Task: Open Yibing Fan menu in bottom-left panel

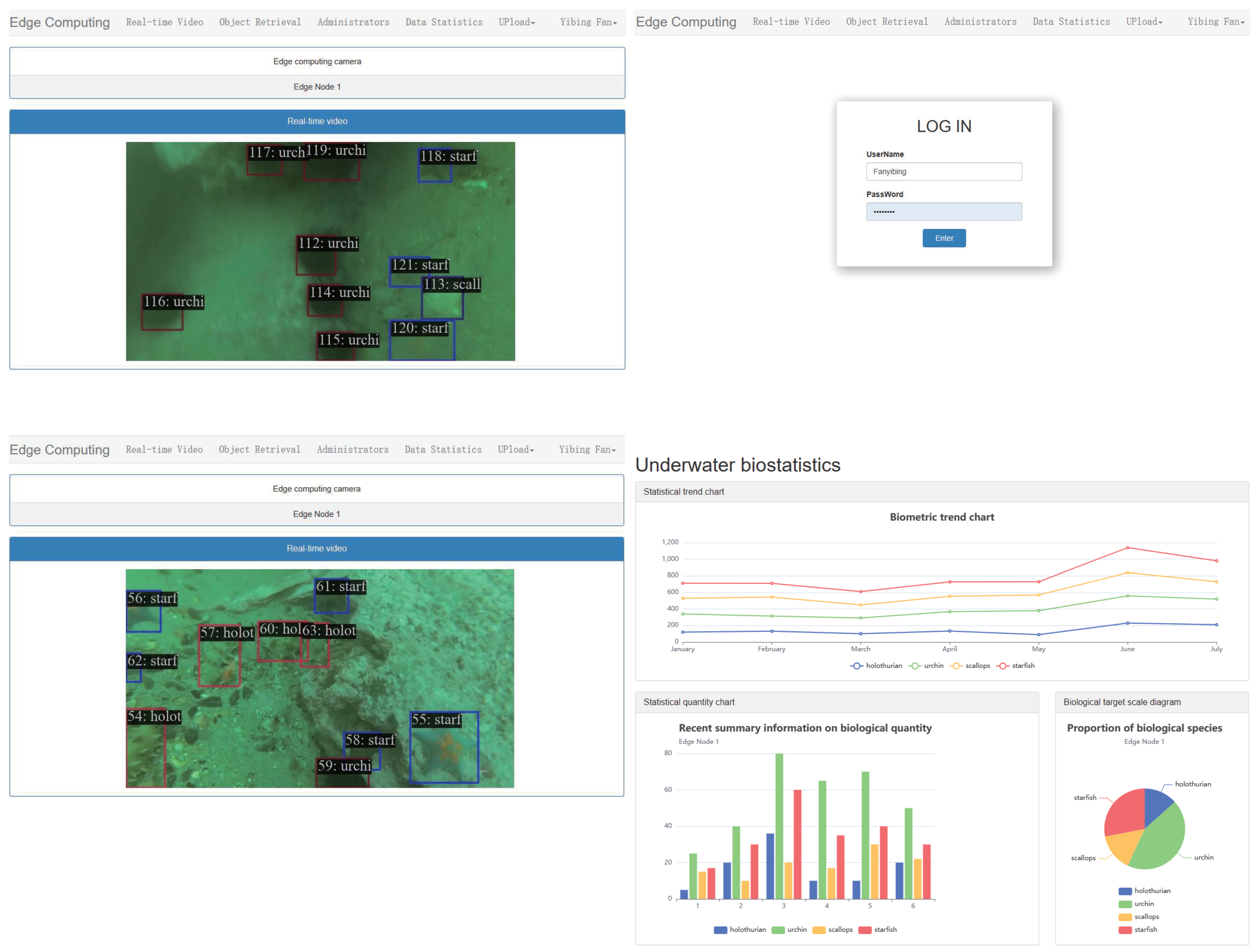Action: [x=587, y=449]
